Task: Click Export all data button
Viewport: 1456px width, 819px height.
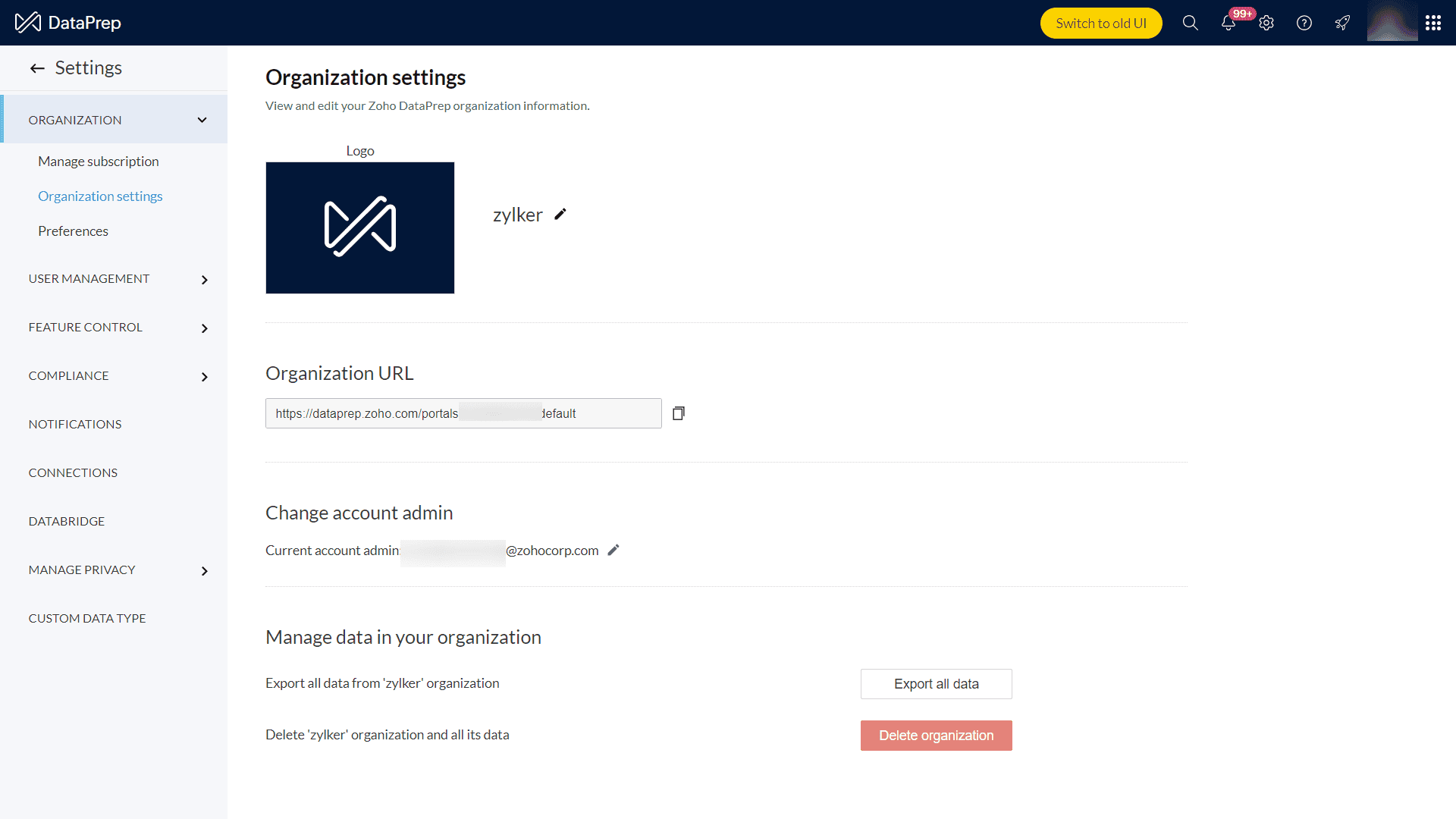Action: click(936, 684)
